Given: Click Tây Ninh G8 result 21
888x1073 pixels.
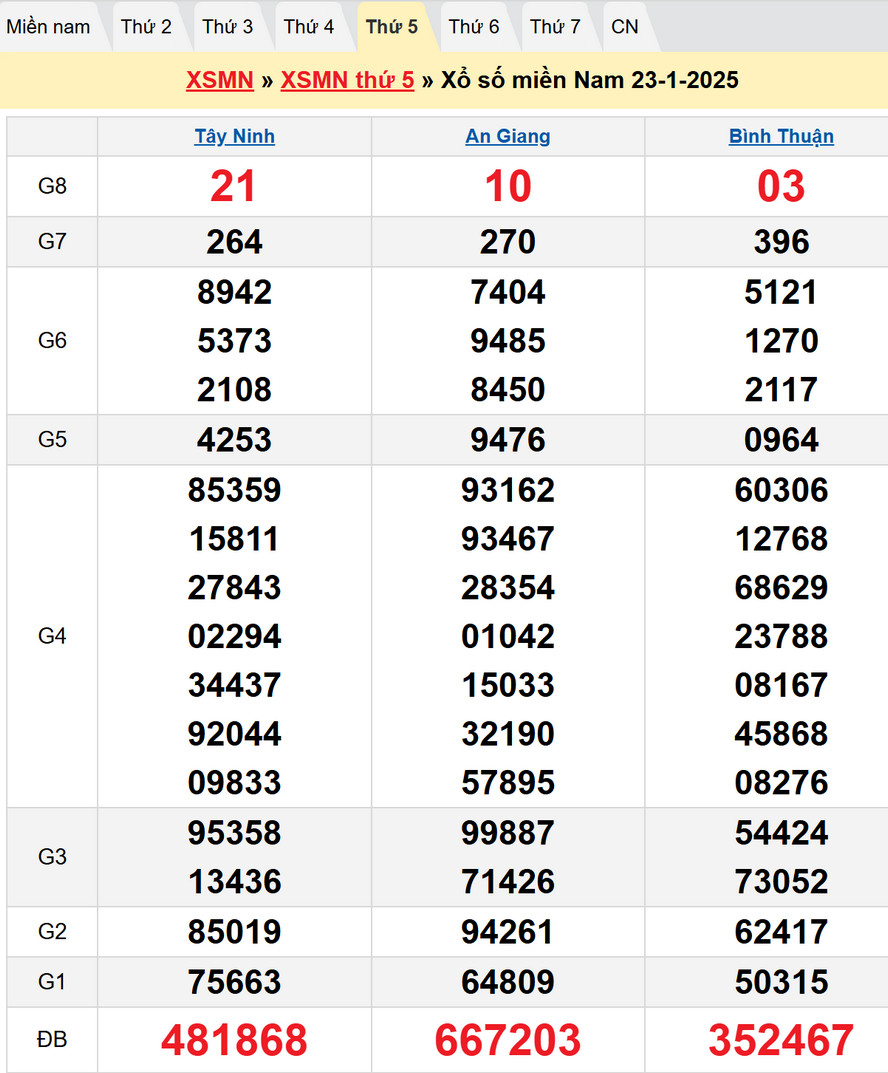Looking at the screenshot, I should 234,187.
